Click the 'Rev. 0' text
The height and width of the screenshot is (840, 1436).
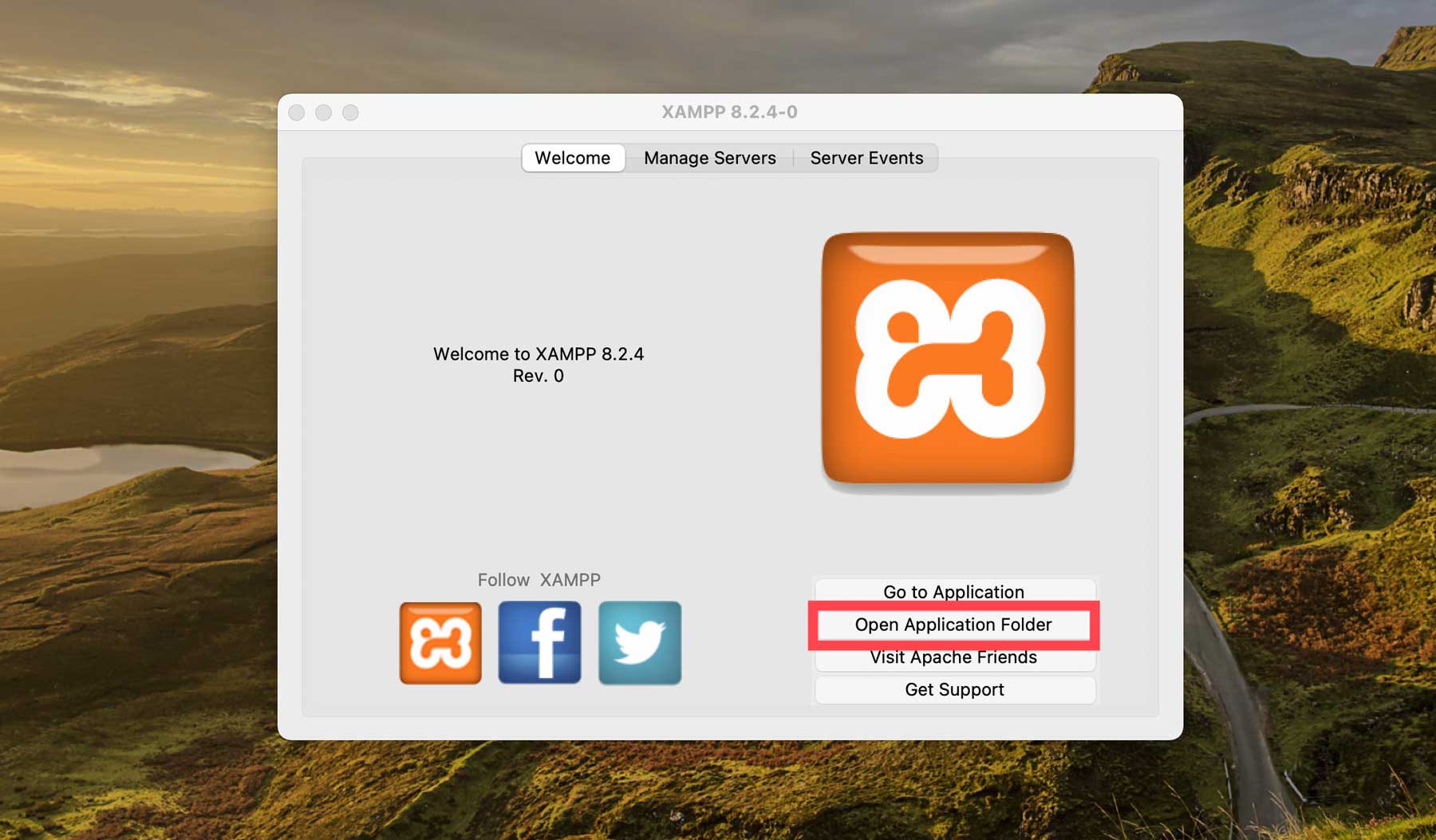tap(538, 376)
